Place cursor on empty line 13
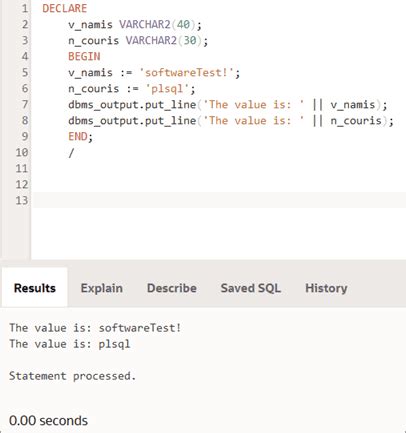 click(x=219, y=200)
